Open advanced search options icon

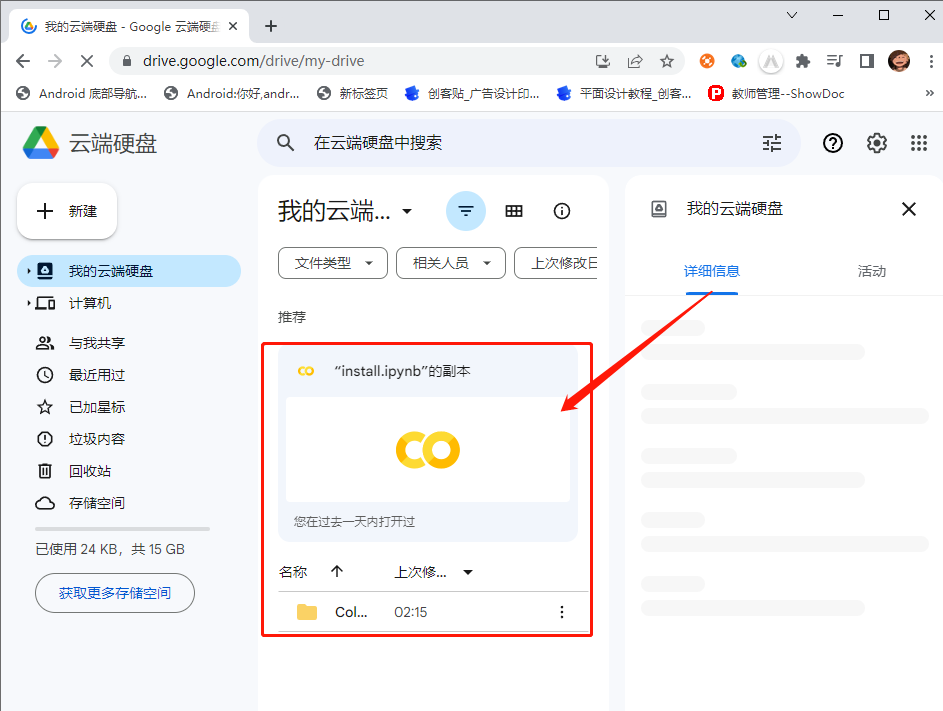tap(772, 143)
